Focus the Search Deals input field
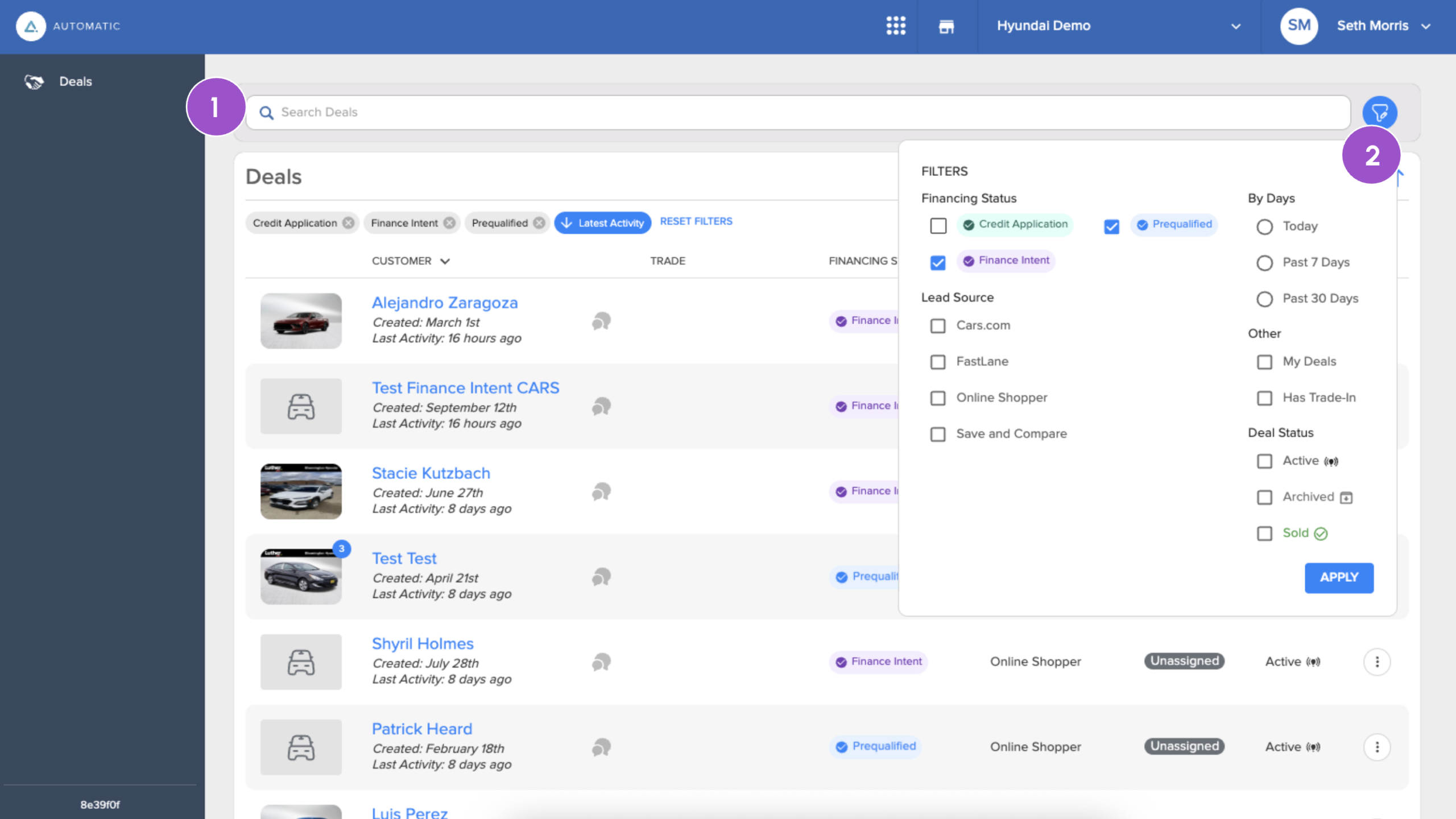The image size is (1456, 819). 798,113
